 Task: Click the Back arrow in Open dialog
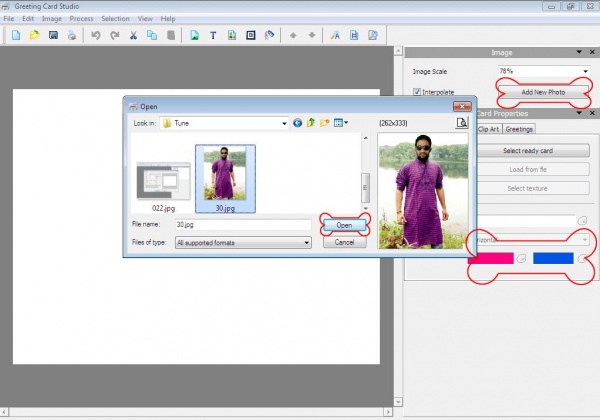click(297, 123)
